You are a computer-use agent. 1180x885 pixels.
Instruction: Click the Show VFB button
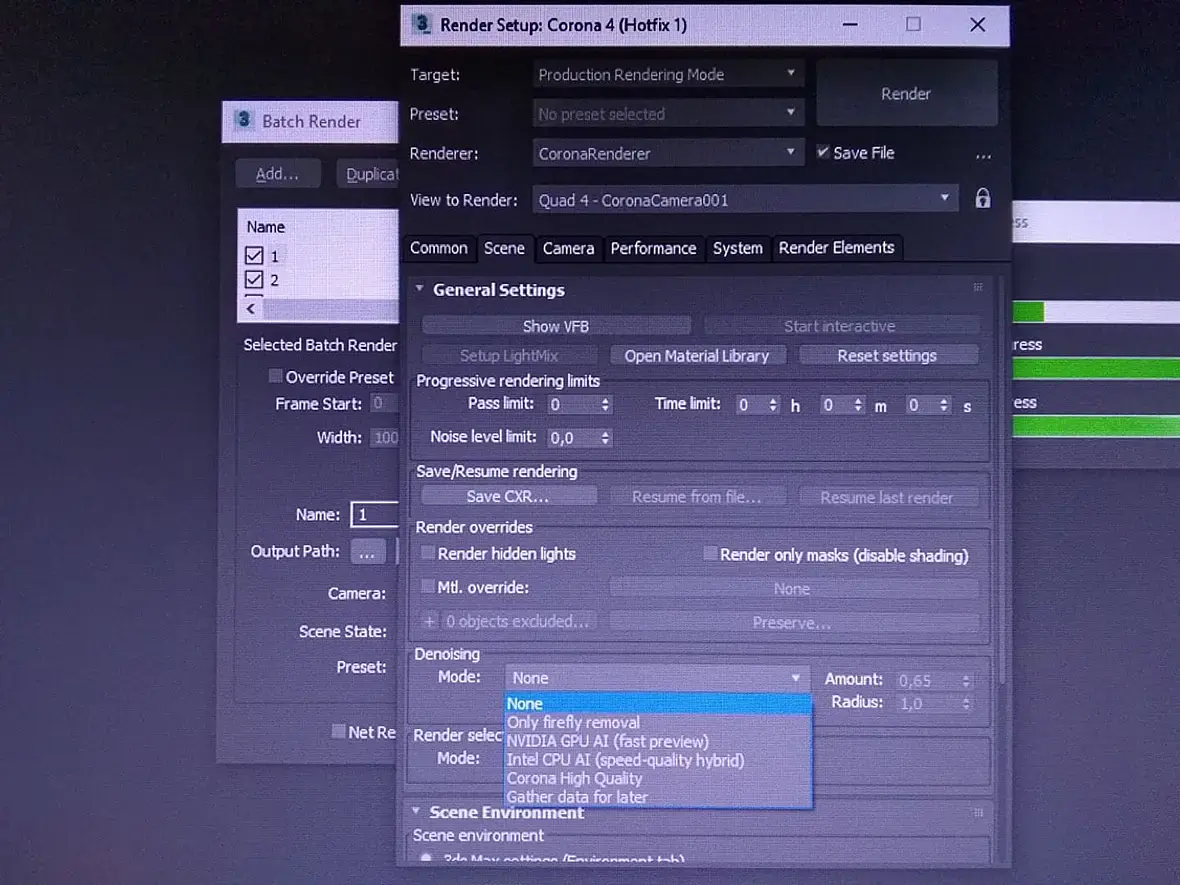point(556,326)
